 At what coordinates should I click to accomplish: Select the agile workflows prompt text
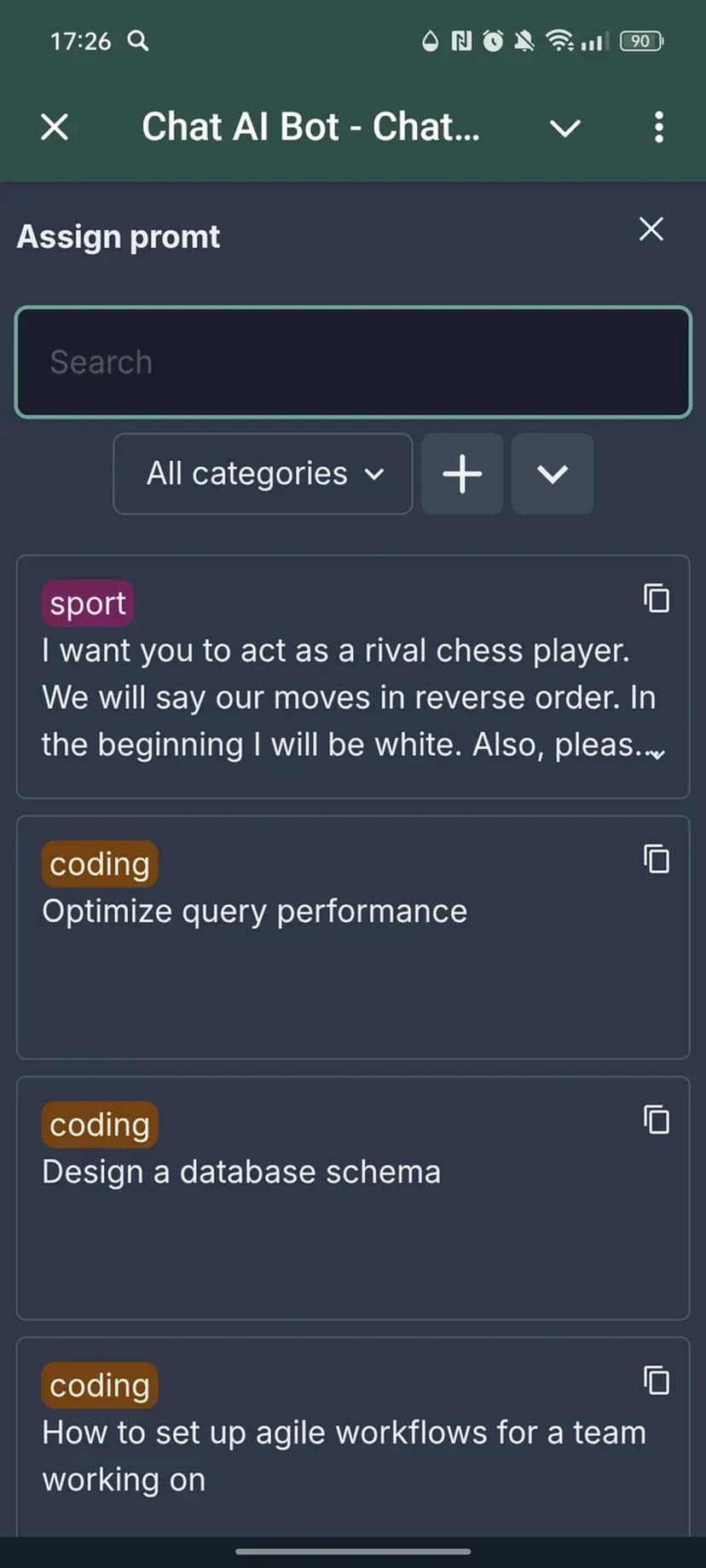point(344,1456)
